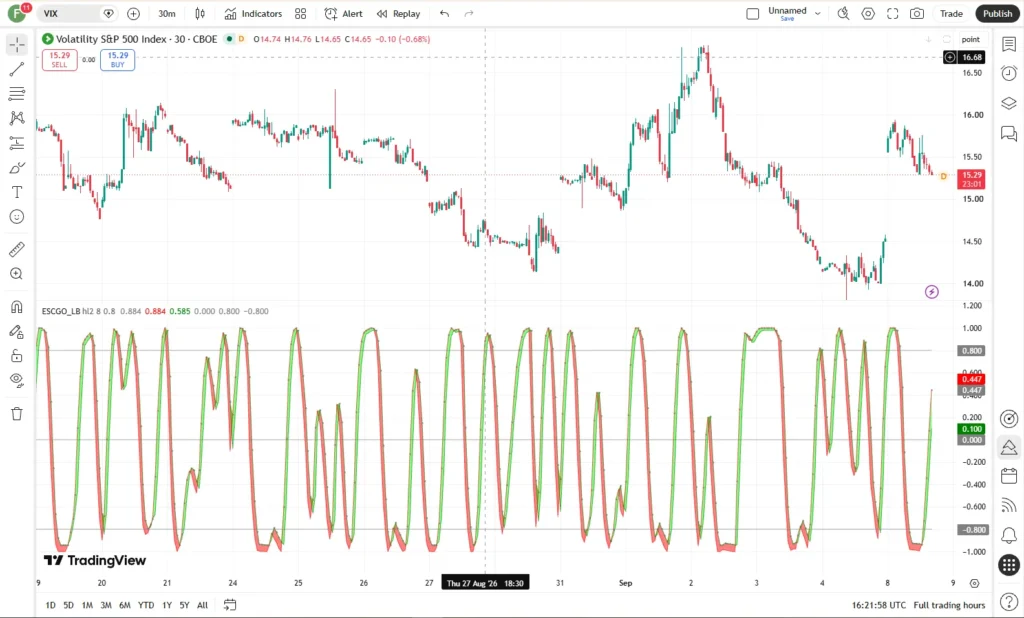Toggle magnet mode for drawings

point(17,306)
